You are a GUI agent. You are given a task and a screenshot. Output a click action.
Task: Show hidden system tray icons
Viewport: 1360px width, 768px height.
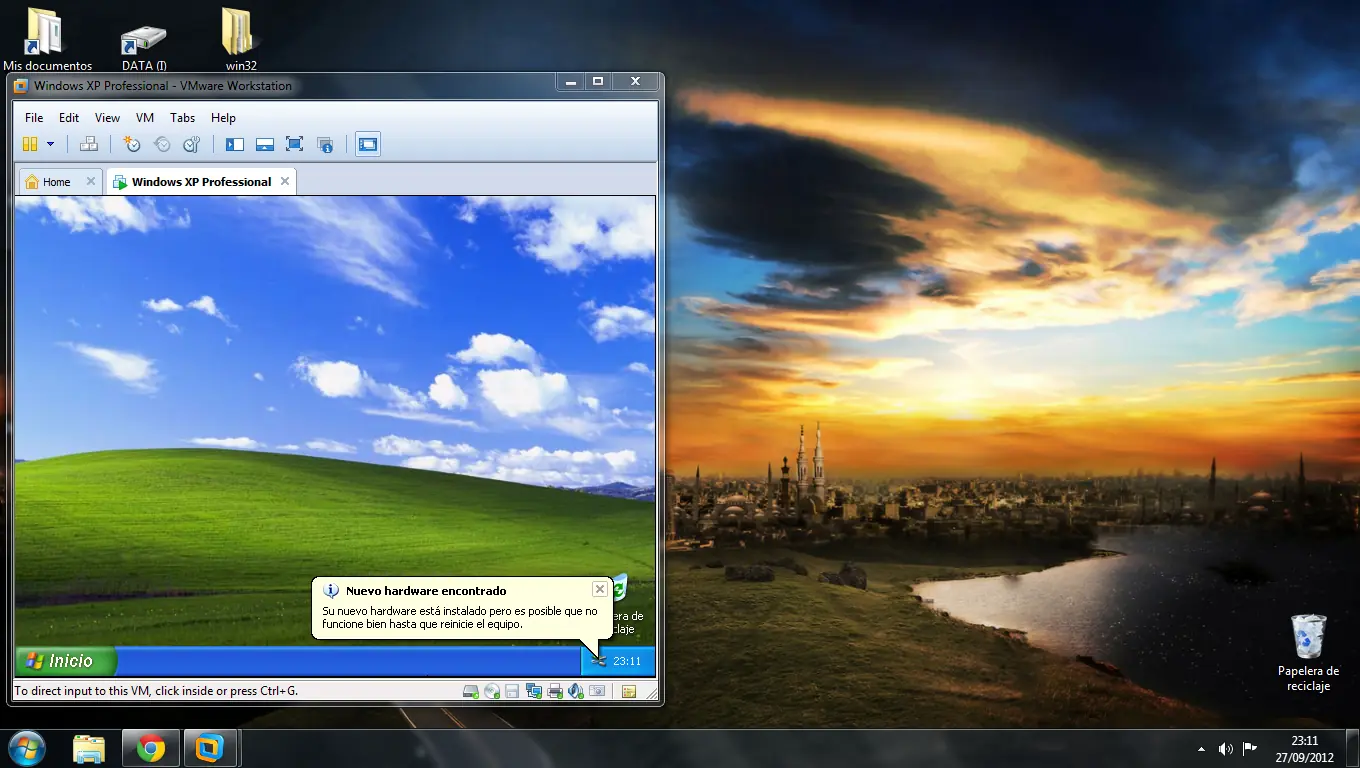click(1201, 748)
